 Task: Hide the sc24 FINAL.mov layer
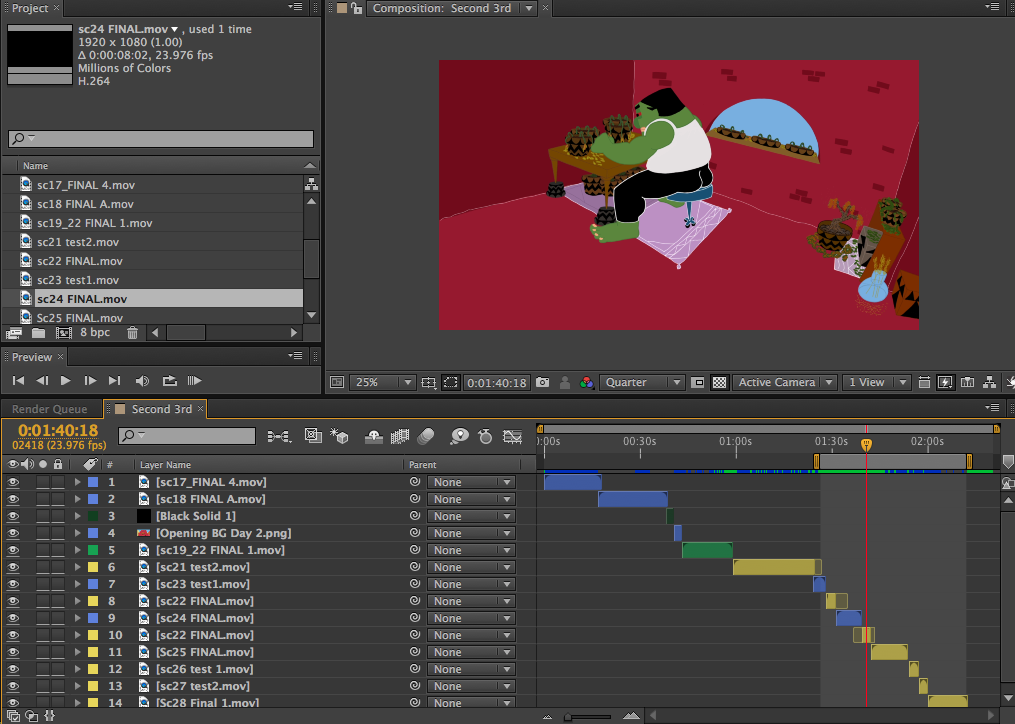(13, 618)
